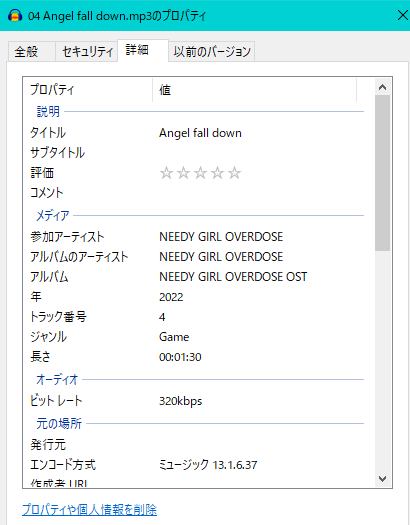Select the 評価 property label

point(42,173)
